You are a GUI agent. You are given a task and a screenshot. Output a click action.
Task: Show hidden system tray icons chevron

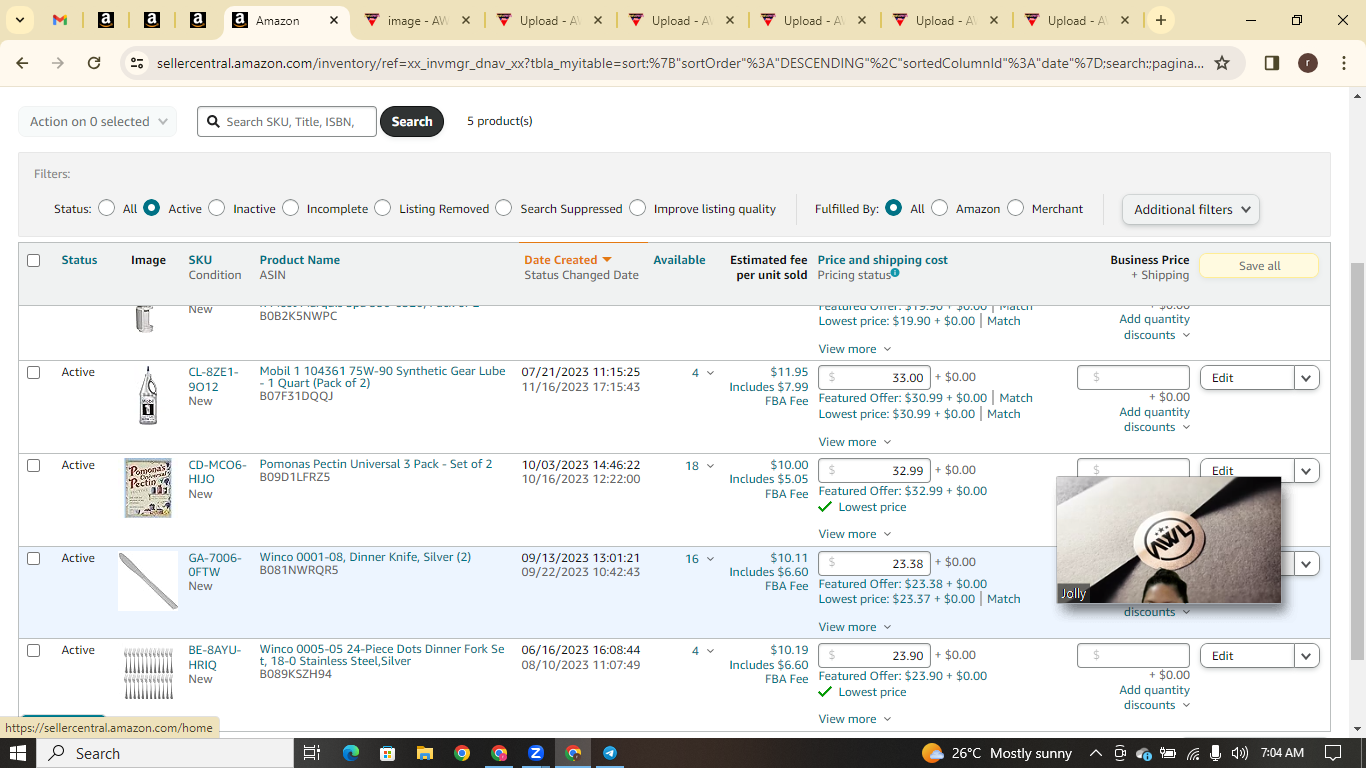pyautogui.click(x=1095, y=753)
